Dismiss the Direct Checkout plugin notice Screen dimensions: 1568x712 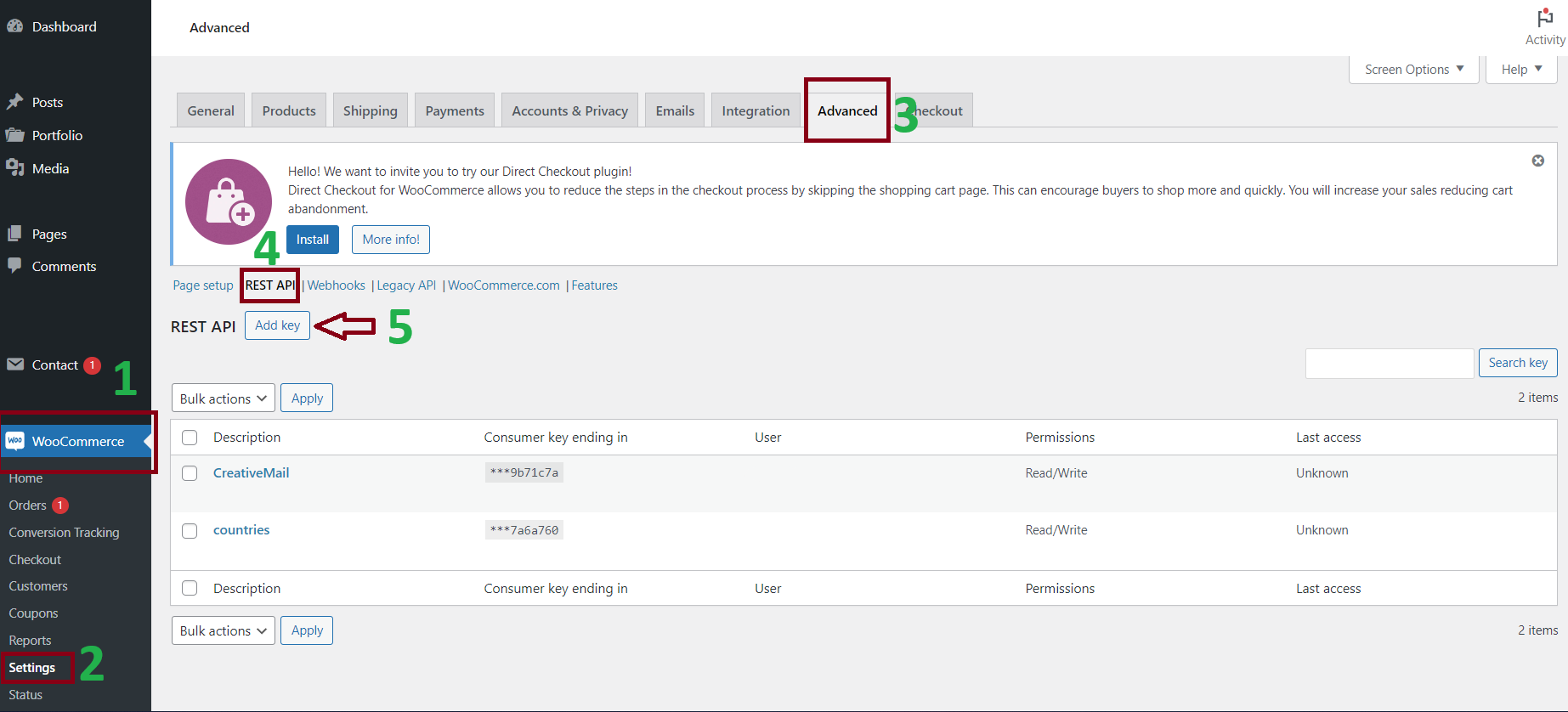coord(1537,161)
